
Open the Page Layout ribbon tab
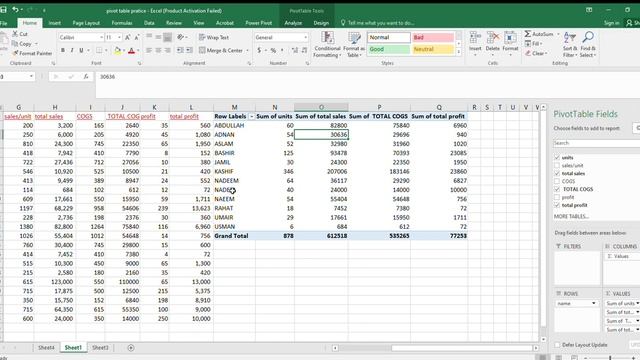86,23
